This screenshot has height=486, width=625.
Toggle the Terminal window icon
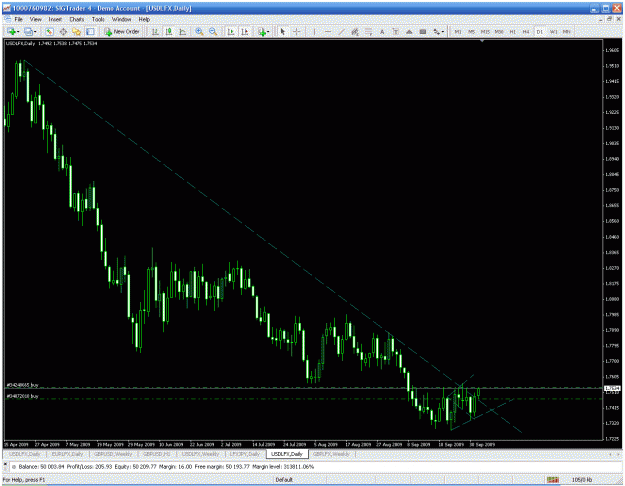point(90,31)
